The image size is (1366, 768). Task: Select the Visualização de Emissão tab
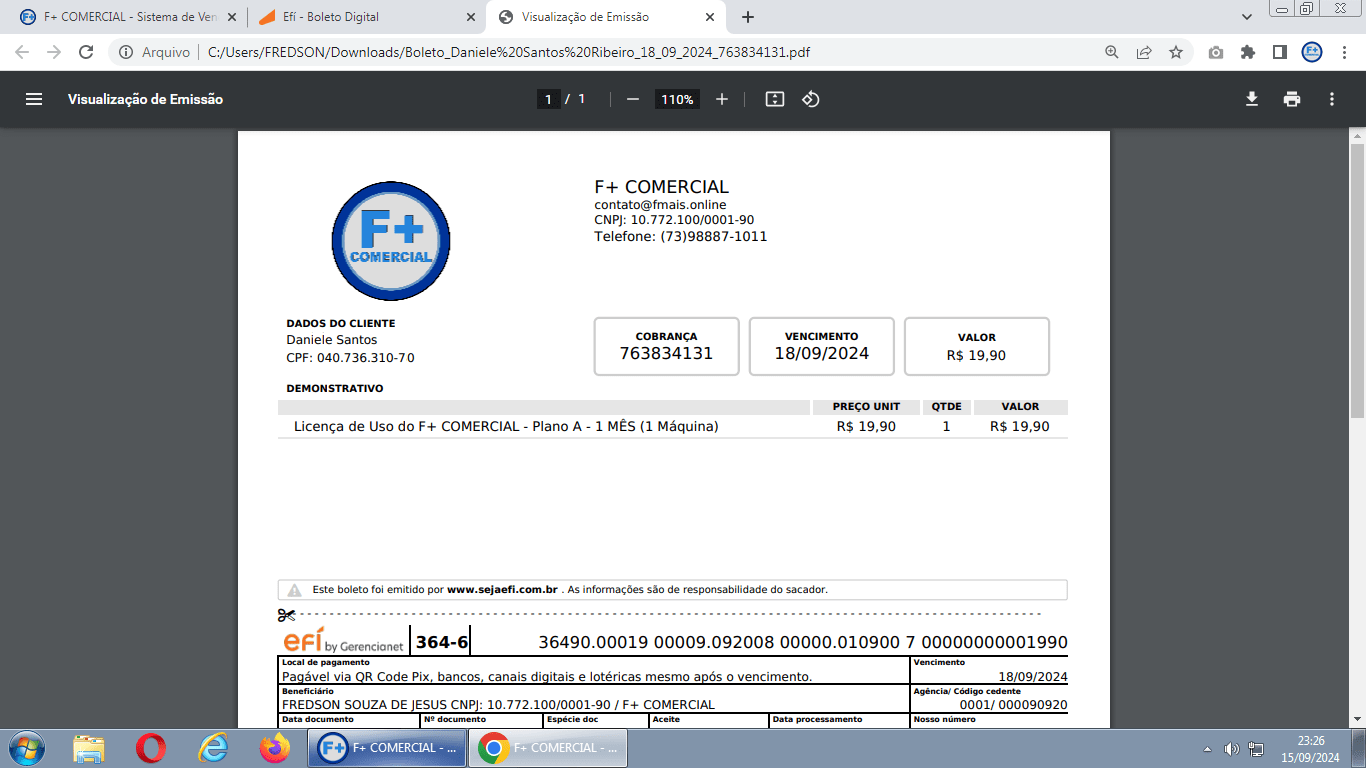pos(605,17)
